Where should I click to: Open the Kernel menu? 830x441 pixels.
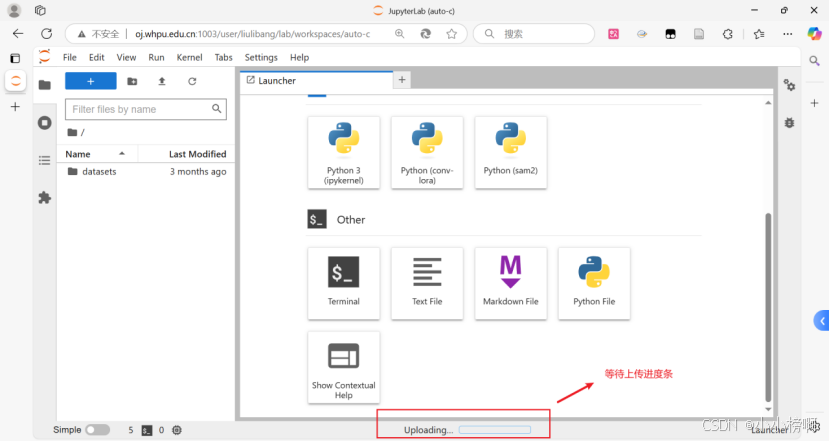tap(190, 57)
